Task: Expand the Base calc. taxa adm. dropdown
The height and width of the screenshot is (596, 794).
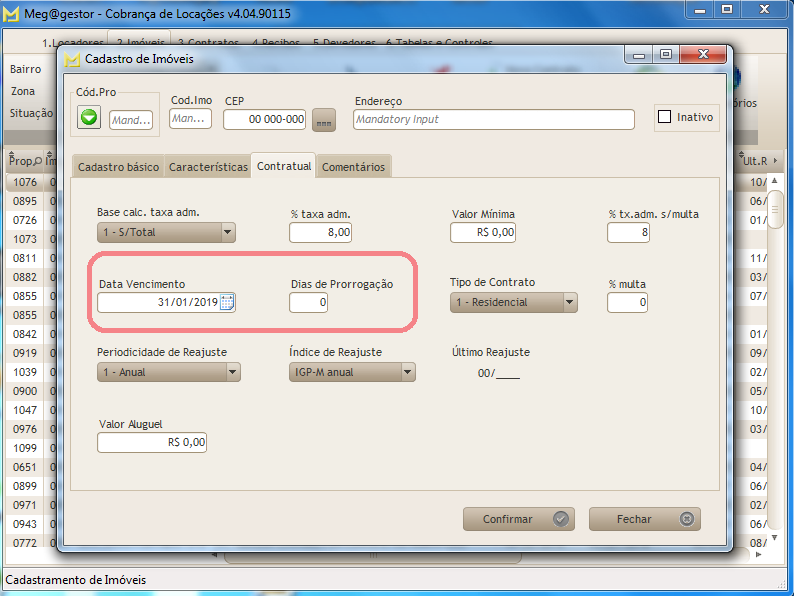Action: pos(228,232)
